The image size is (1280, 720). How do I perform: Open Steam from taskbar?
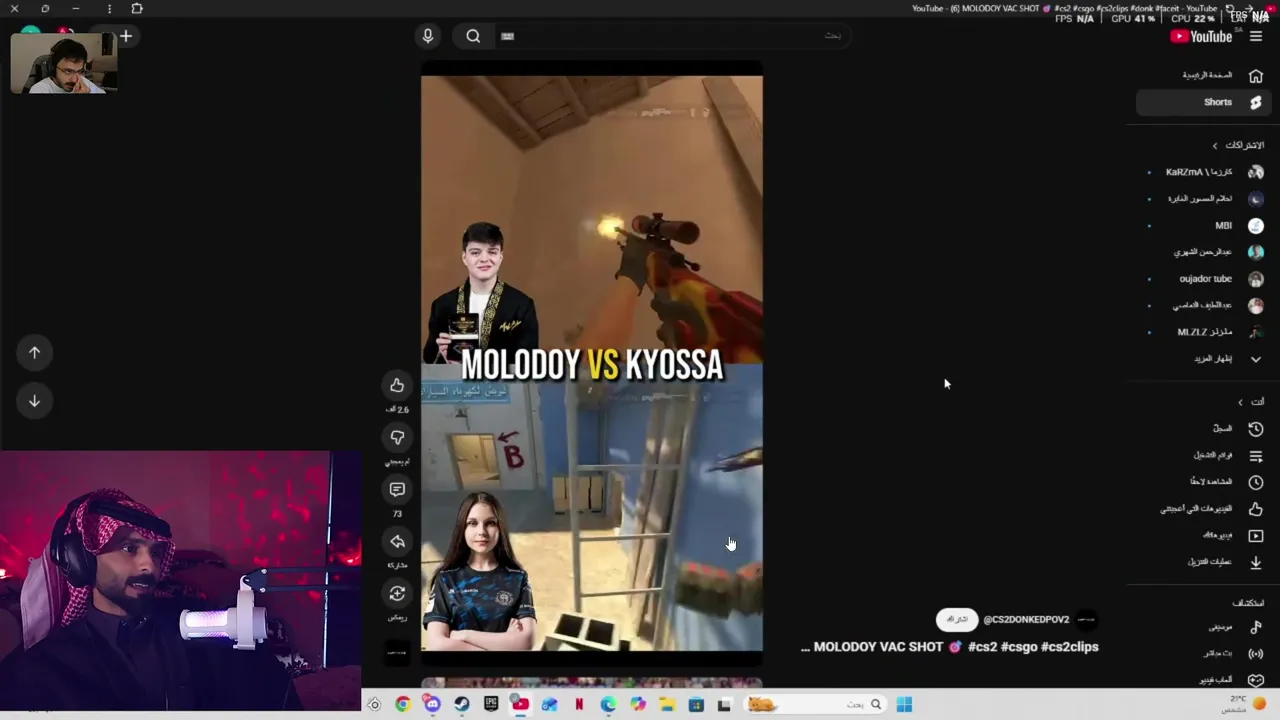[461, 705]
